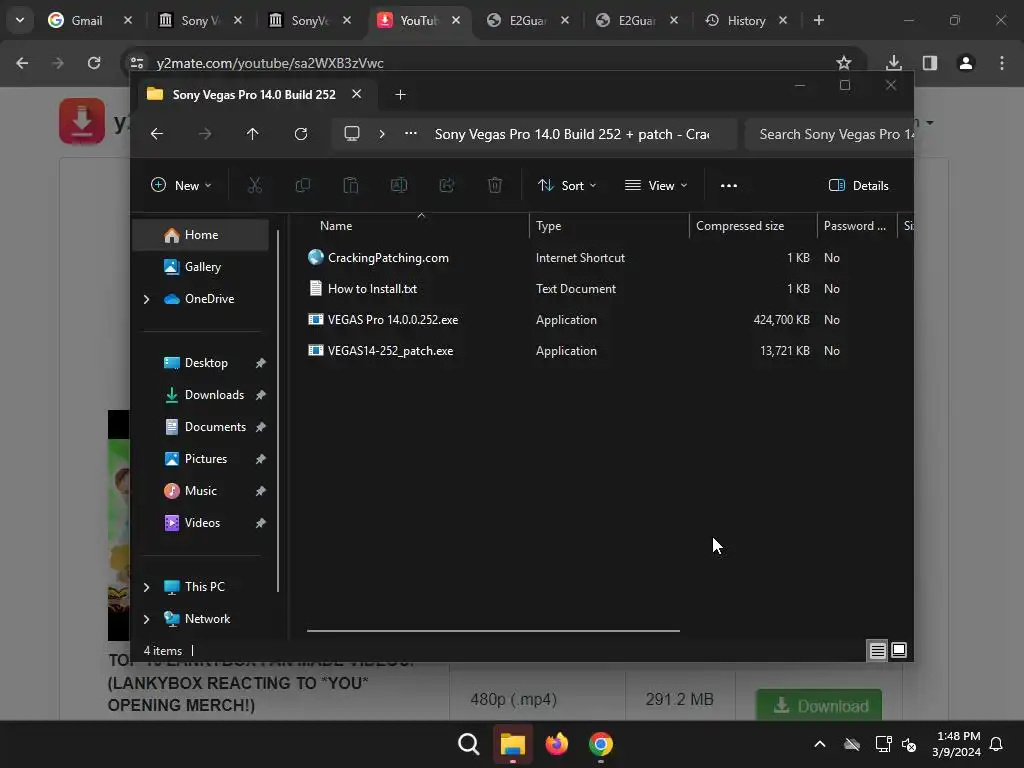Click the Cut scissors icon in Explorer toolbar
Screen dimensions: 1024x768
pyautogui.click(x=255, y=185)
